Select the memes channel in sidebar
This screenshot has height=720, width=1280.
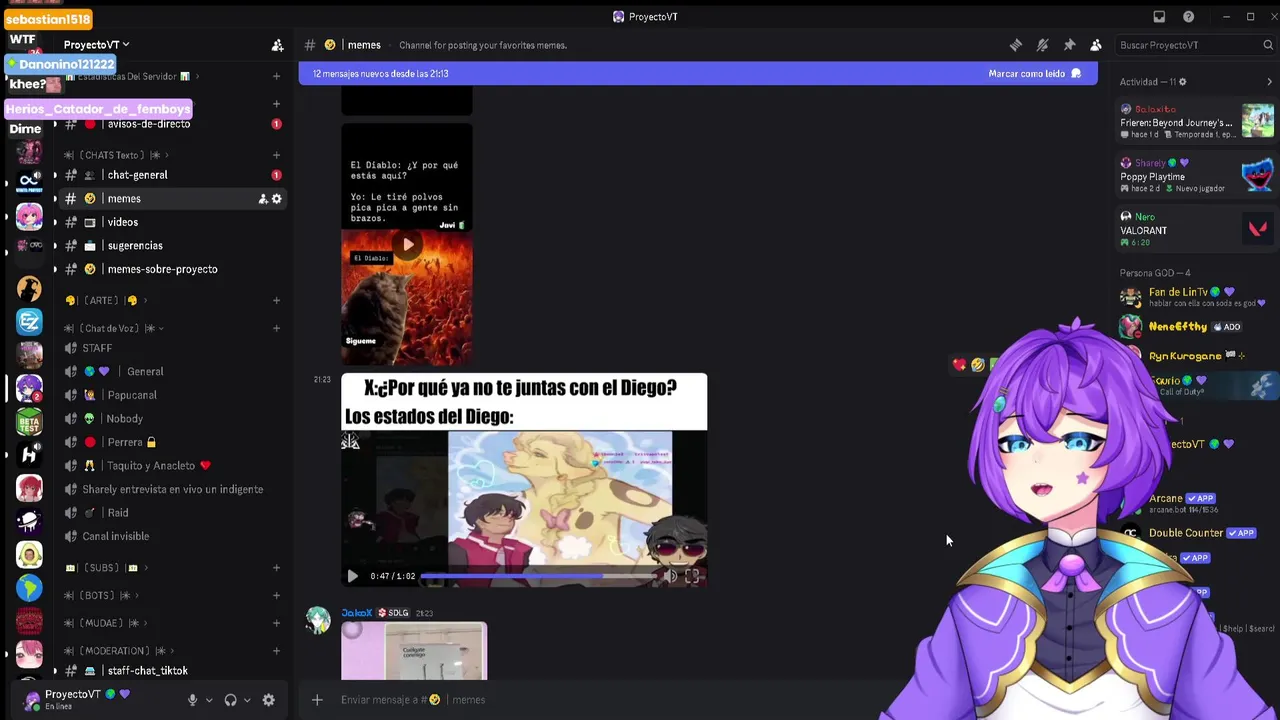172,199
